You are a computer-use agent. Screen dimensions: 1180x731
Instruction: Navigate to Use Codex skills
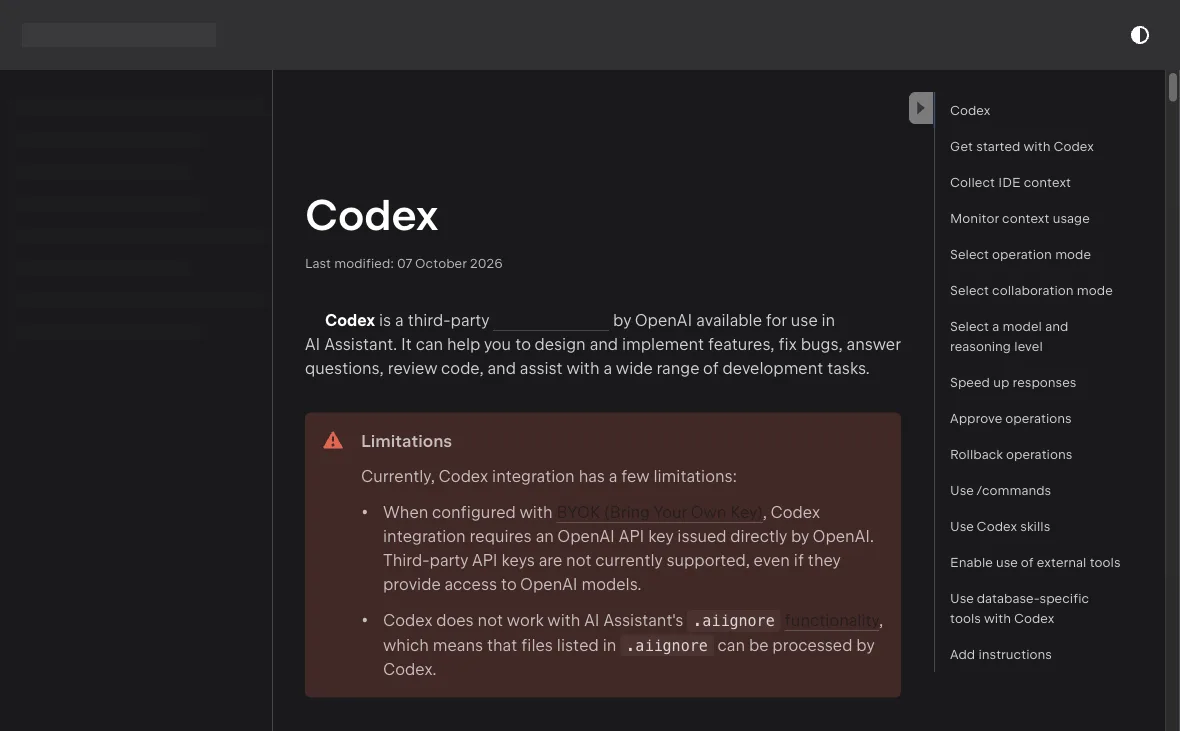click(x=999, y=527)
